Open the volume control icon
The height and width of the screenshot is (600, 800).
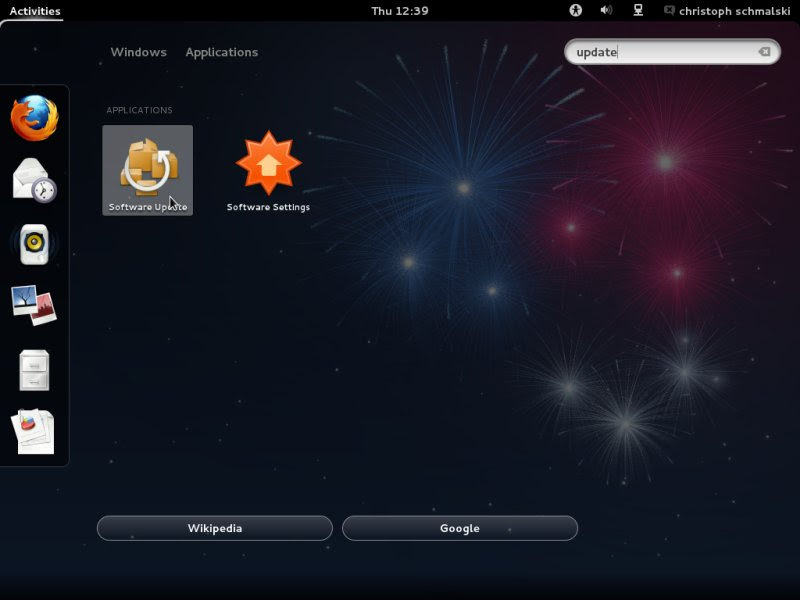click(606, 10)
